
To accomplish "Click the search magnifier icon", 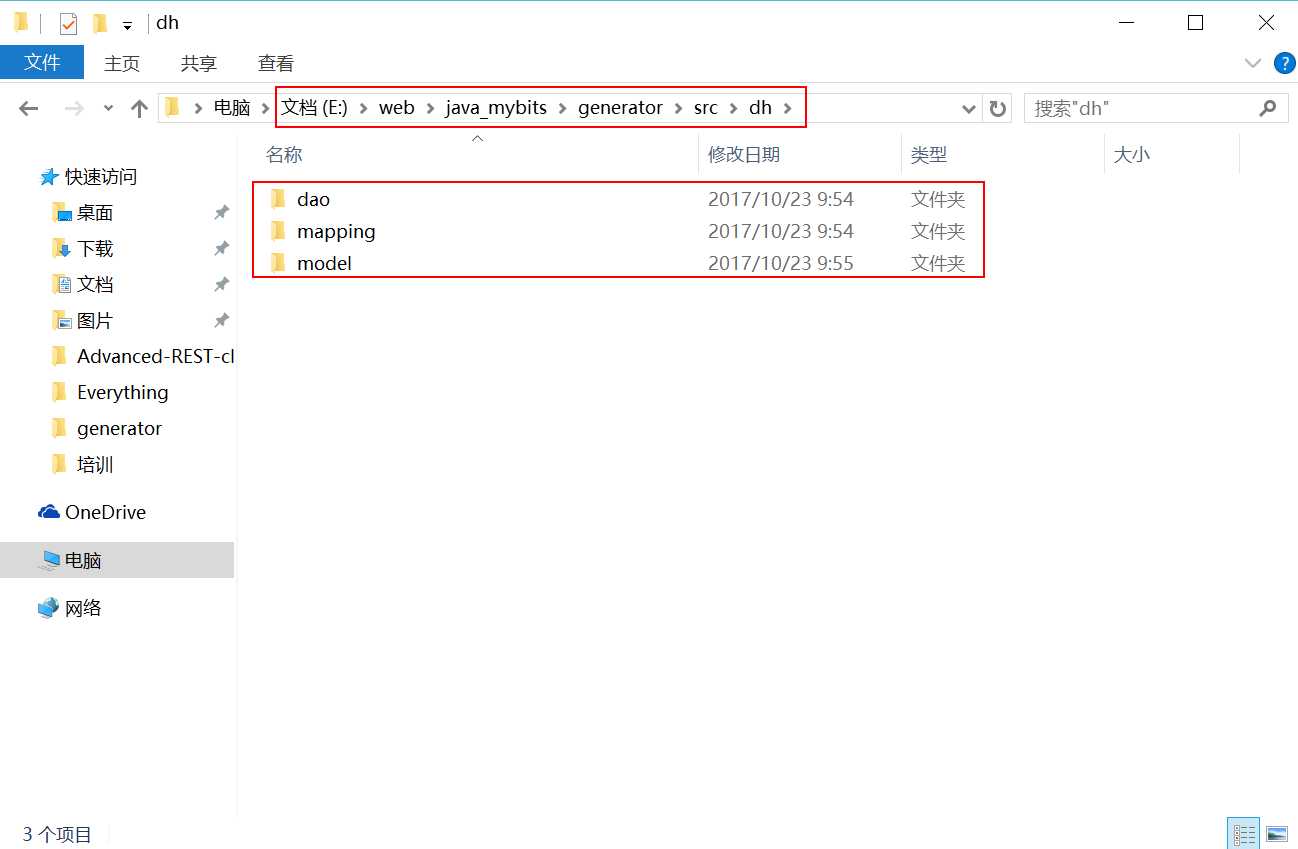I will [1268, 108].
